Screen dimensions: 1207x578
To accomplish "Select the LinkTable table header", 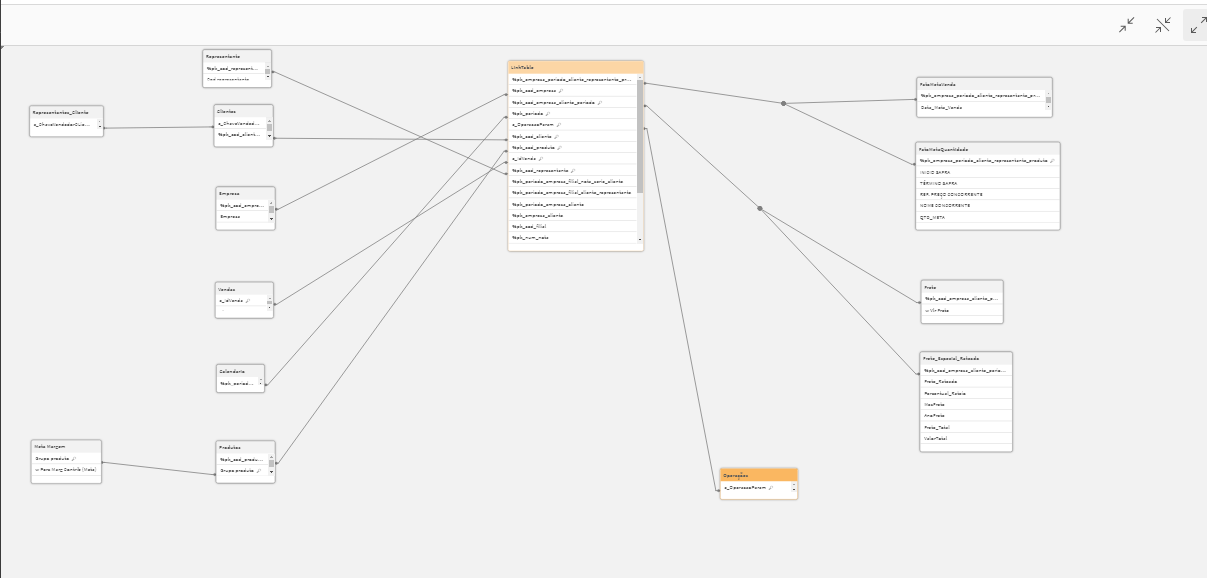I will click(575, 67).
